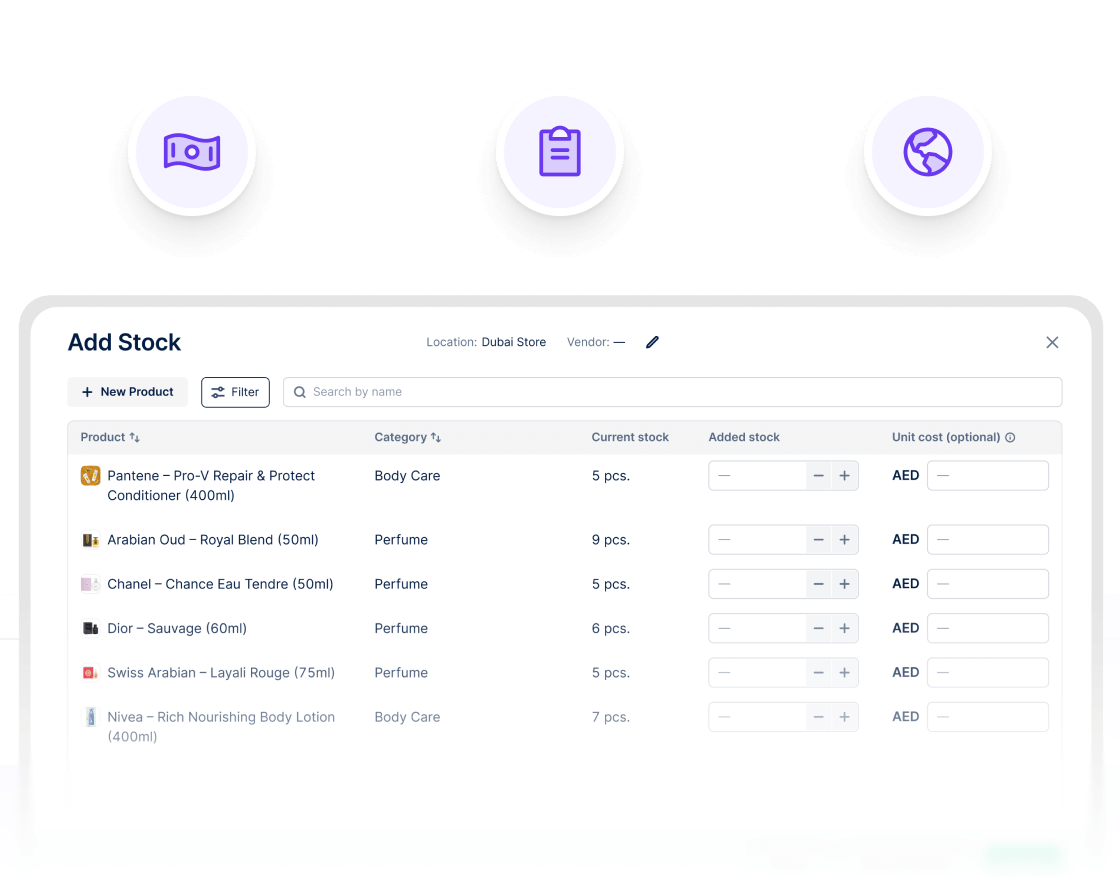The width and height of the screenshot is (1120, 880).
Task: Focus the Search by name field
Action: tap(672, 392)
